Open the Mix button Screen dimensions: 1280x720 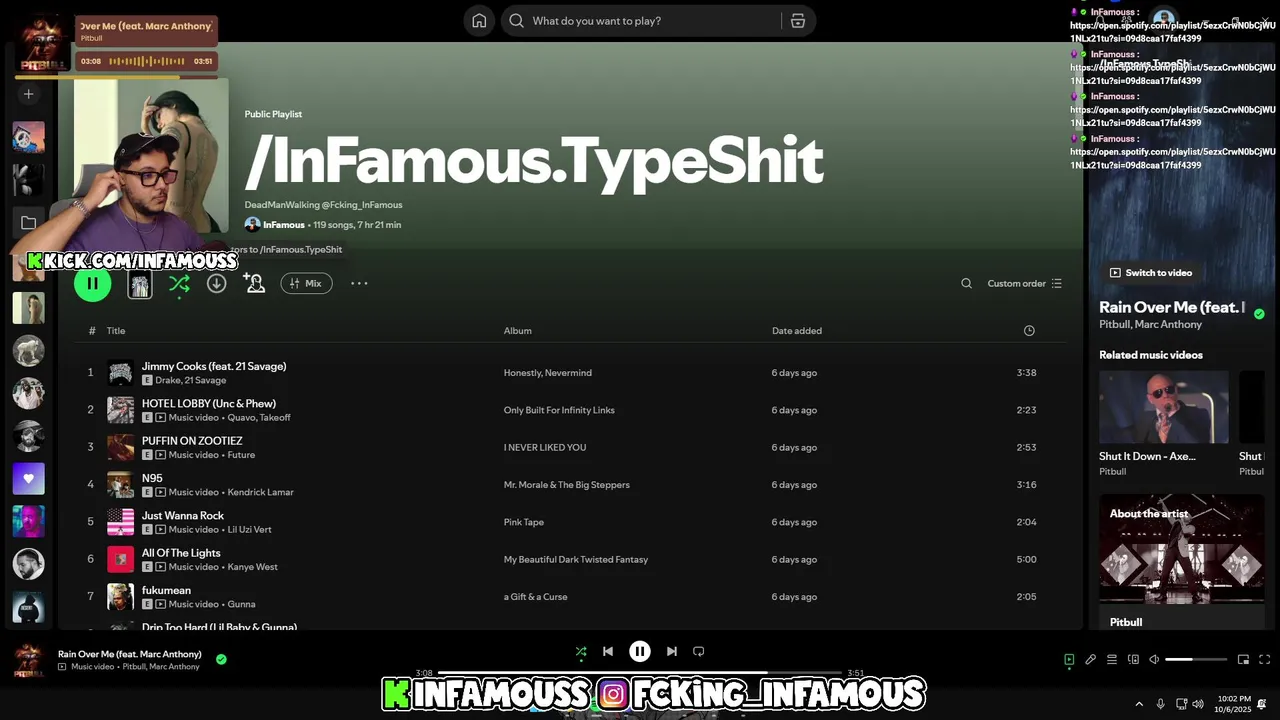point(306,283)
